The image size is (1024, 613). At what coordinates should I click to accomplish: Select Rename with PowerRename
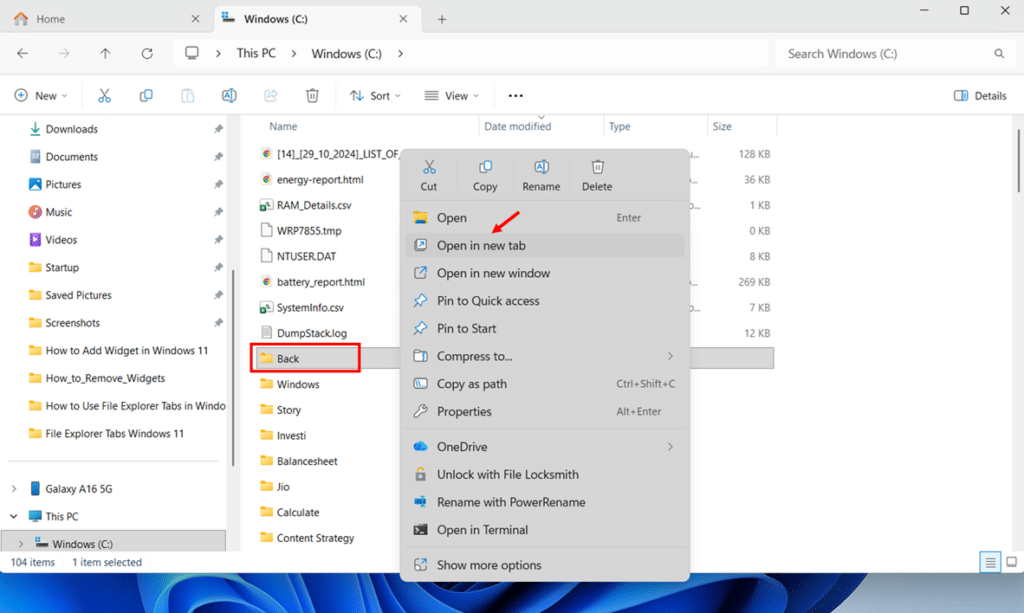[x=545, y=503]
